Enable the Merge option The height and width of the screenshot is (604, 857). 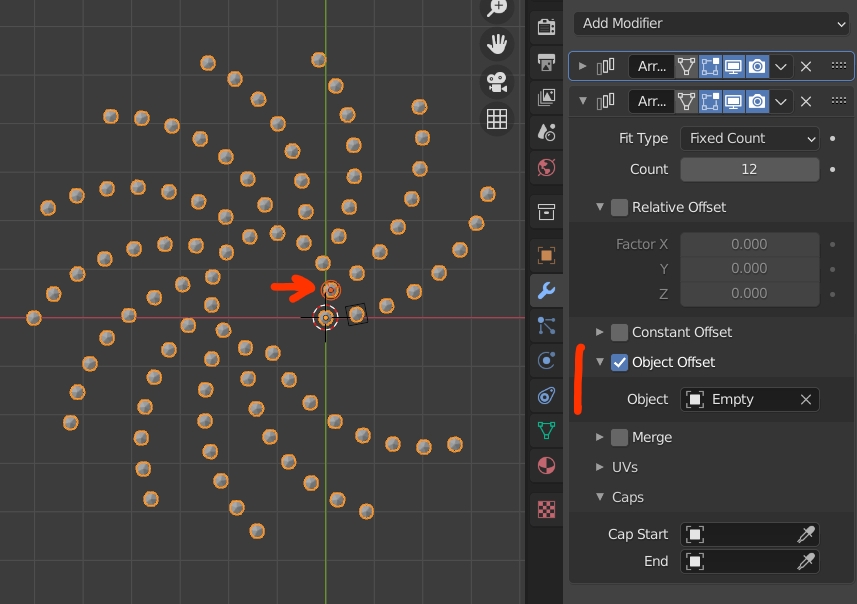[619, 437]
